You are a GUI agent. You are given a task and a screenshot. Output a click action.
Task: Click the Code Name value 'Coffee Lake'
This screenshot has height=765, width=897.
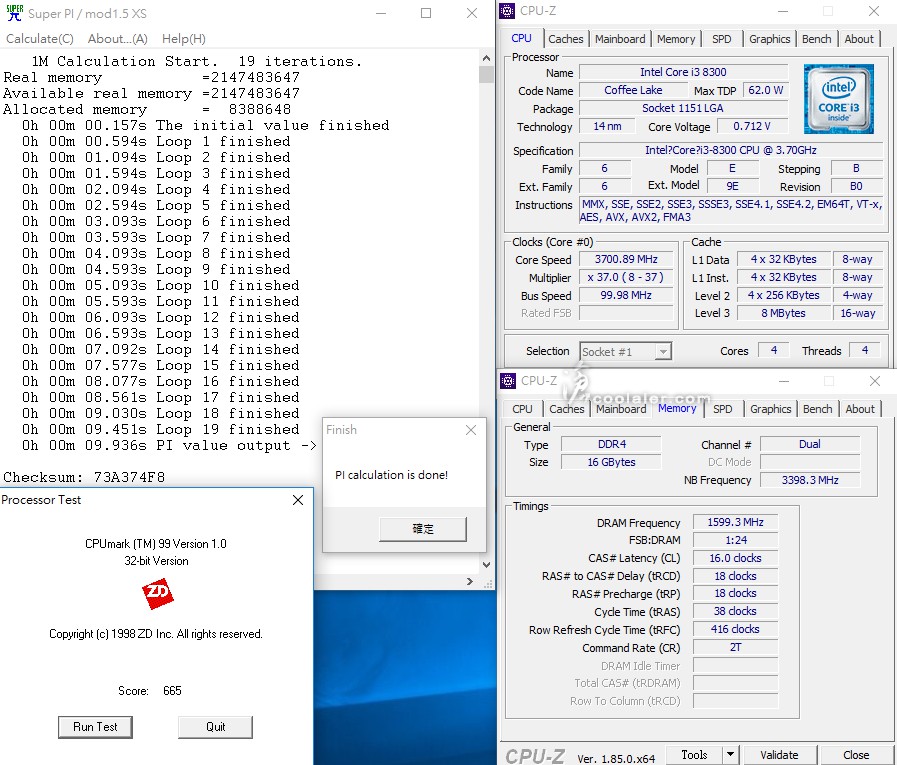pyautogui.click(x=633, y=90)
